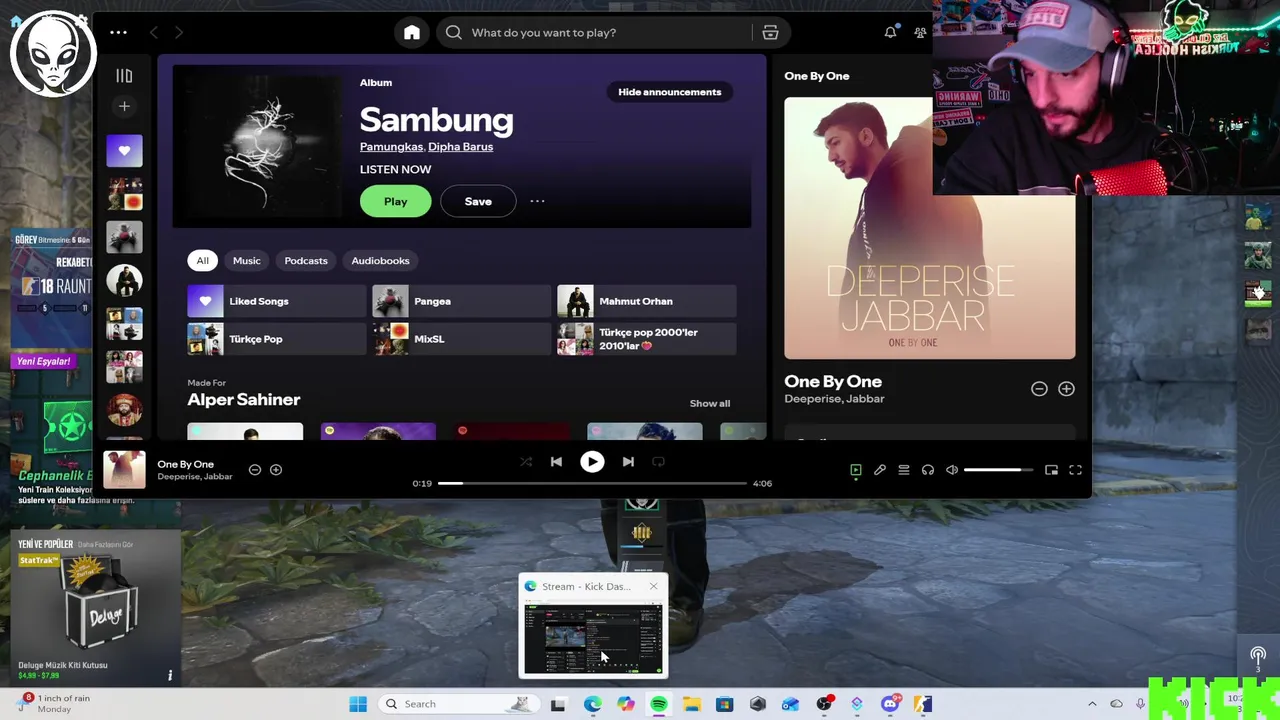The width and height of the screenshot is (1280, 720).
Task: Enter full screen mode
Action: pos(1076,470)
